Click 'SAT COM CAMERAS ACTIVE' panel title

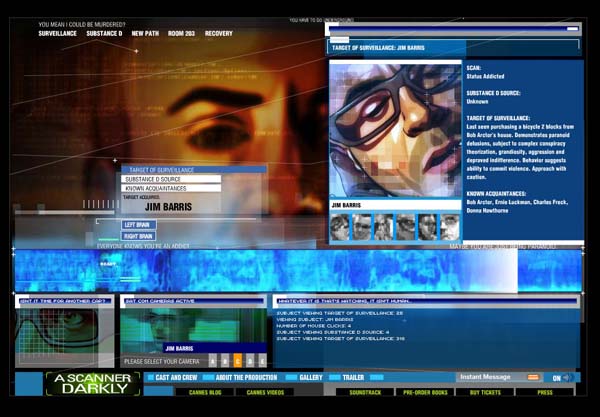click(x=160, y=301)
